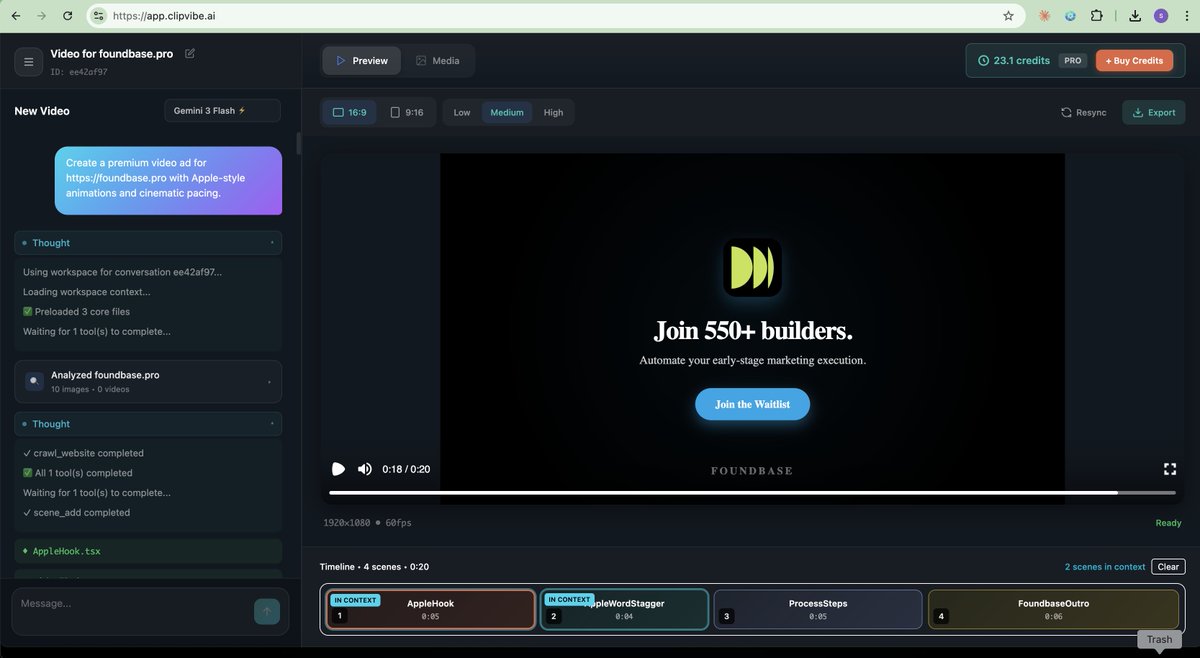The height and width of the screenshot is (658, 1200).
Task: Click the video progress bar
Action: click(752, 493)
